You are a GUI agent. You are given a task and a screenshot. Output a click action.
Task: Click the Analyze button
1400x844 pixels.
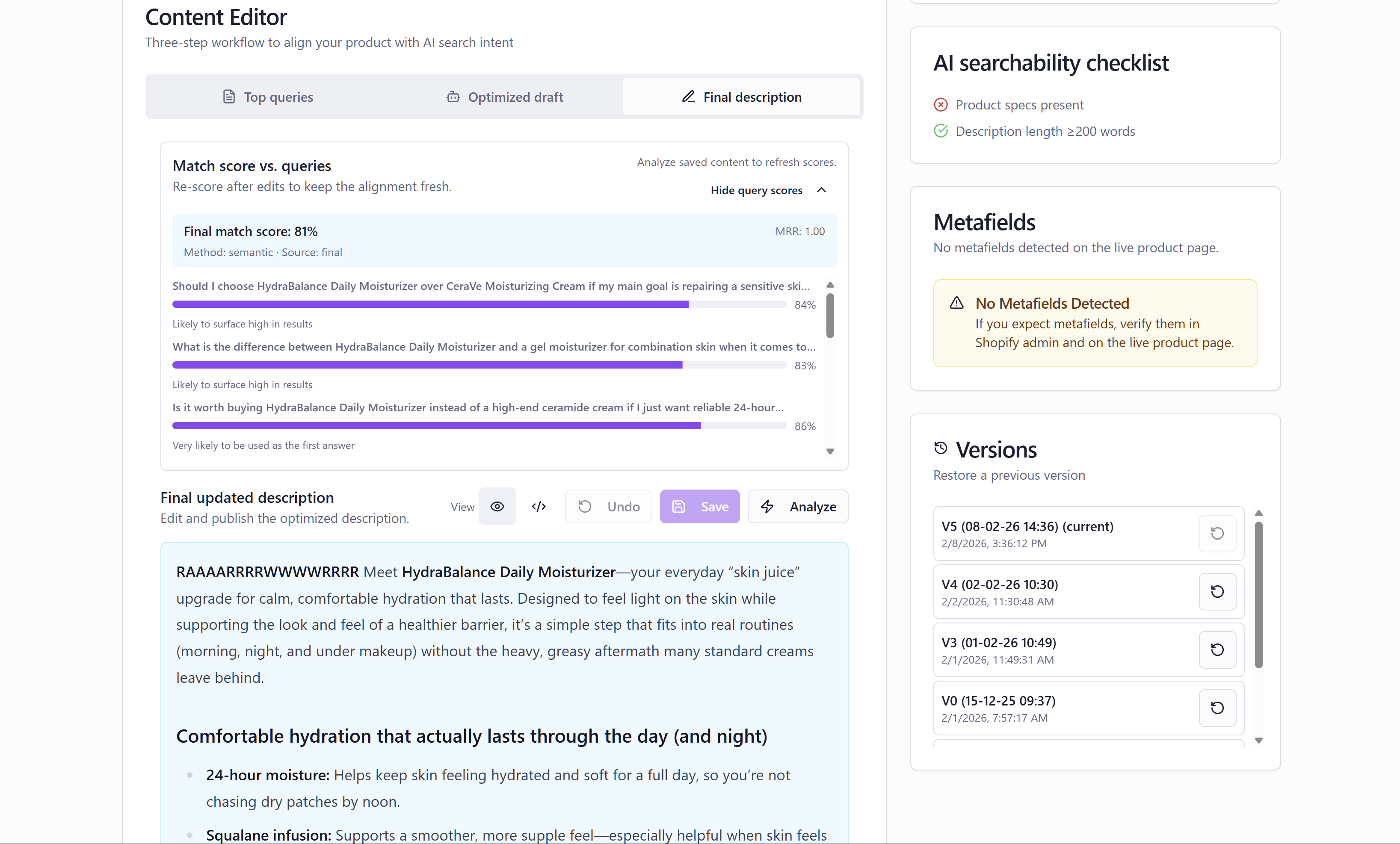pyautogui.click(x=798, y=506)
